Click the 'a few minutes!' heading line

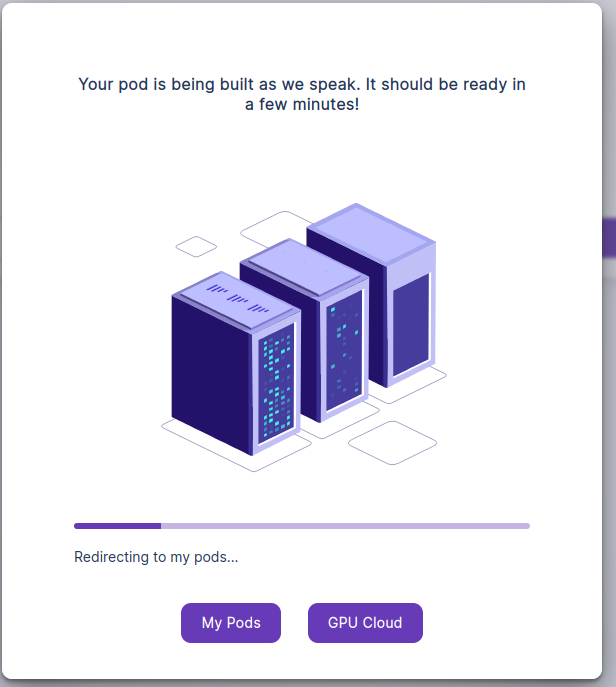point(302,104)
